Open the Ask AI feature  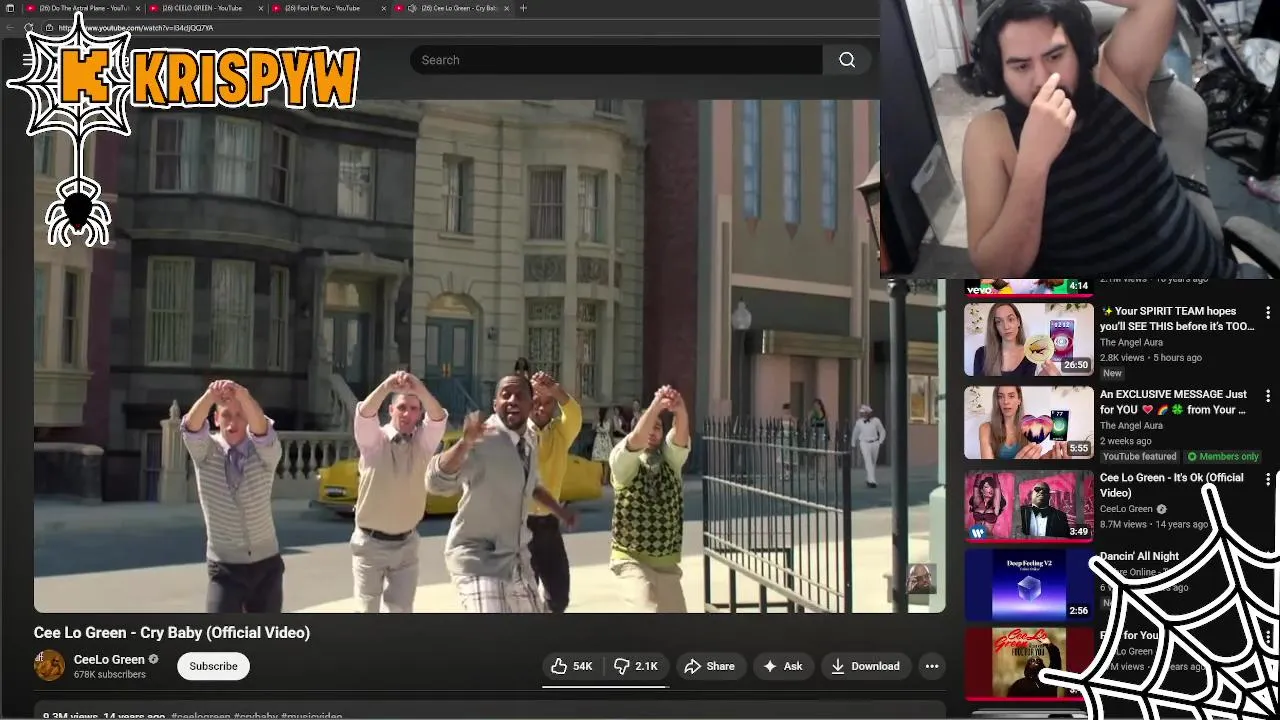click(783, 666)
